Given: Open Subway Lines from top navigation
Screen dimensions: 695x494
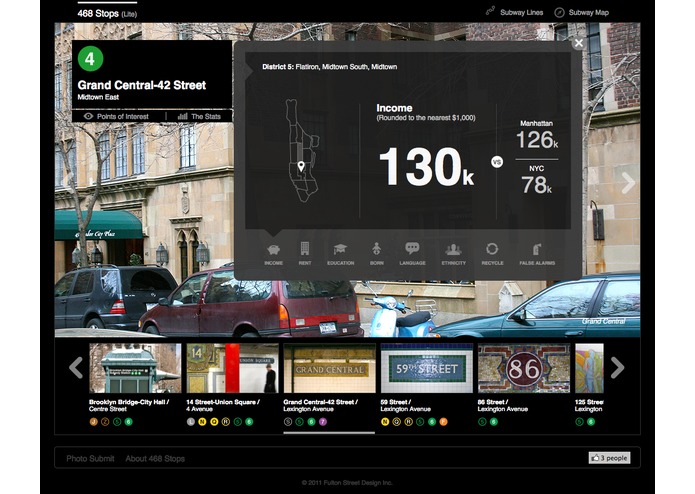Looking at the screenshot, I should (x=521, y=12).
